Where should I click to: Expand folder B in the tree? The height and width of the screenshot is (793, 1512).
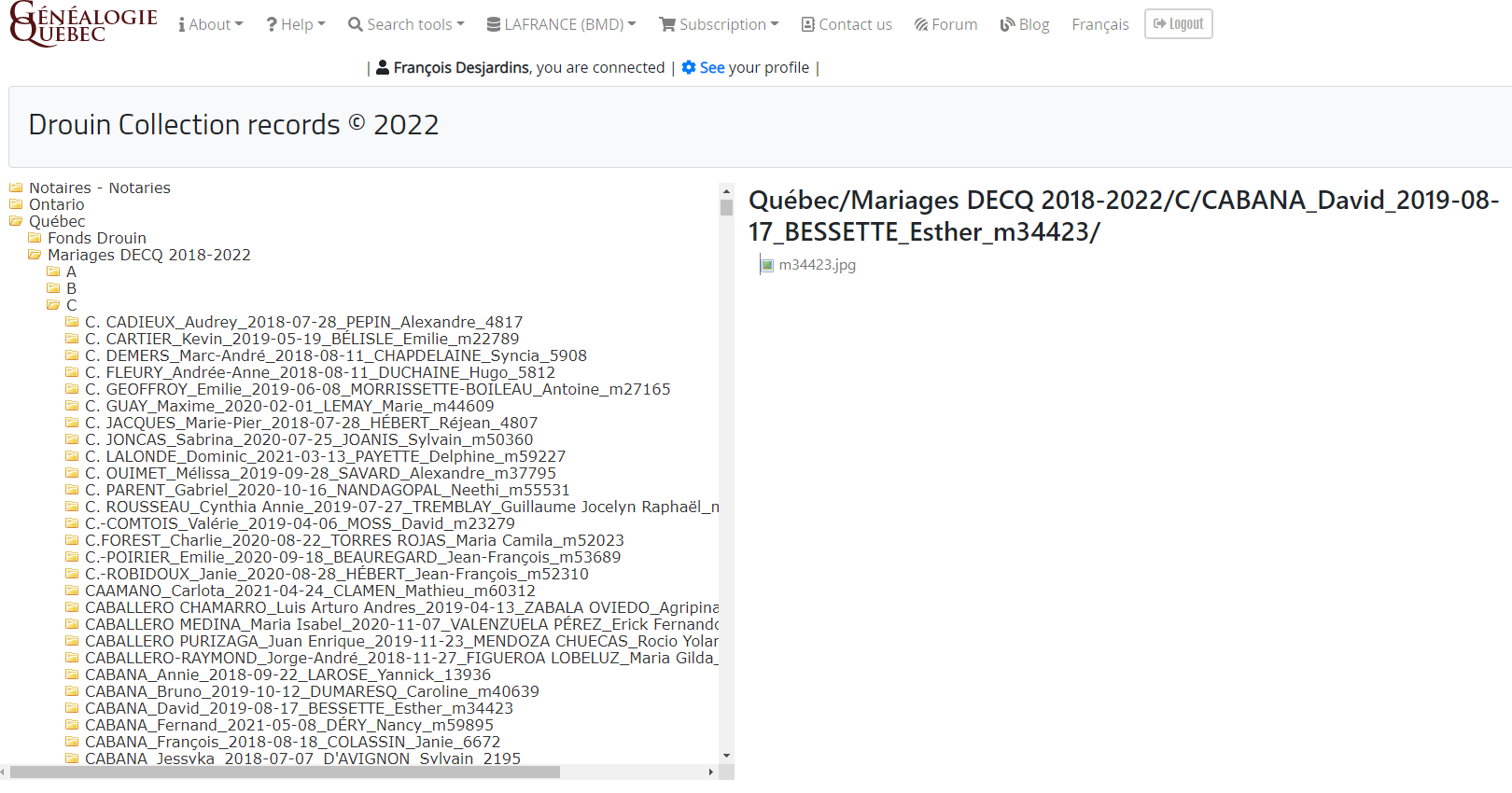pos(71,288)
